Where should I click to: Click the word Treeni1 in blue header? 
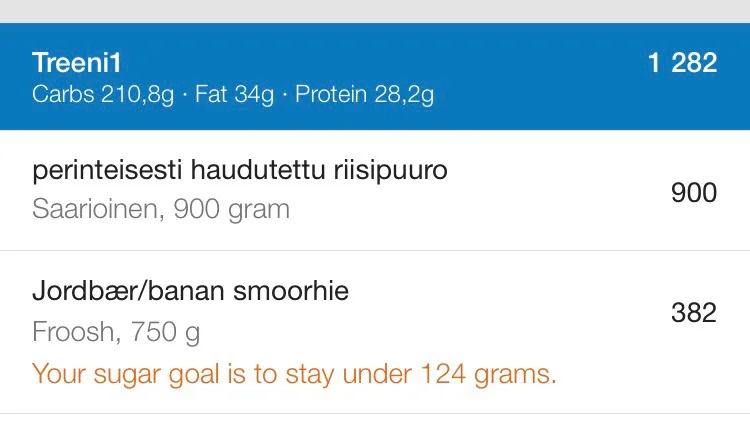[x=77, y=63]
